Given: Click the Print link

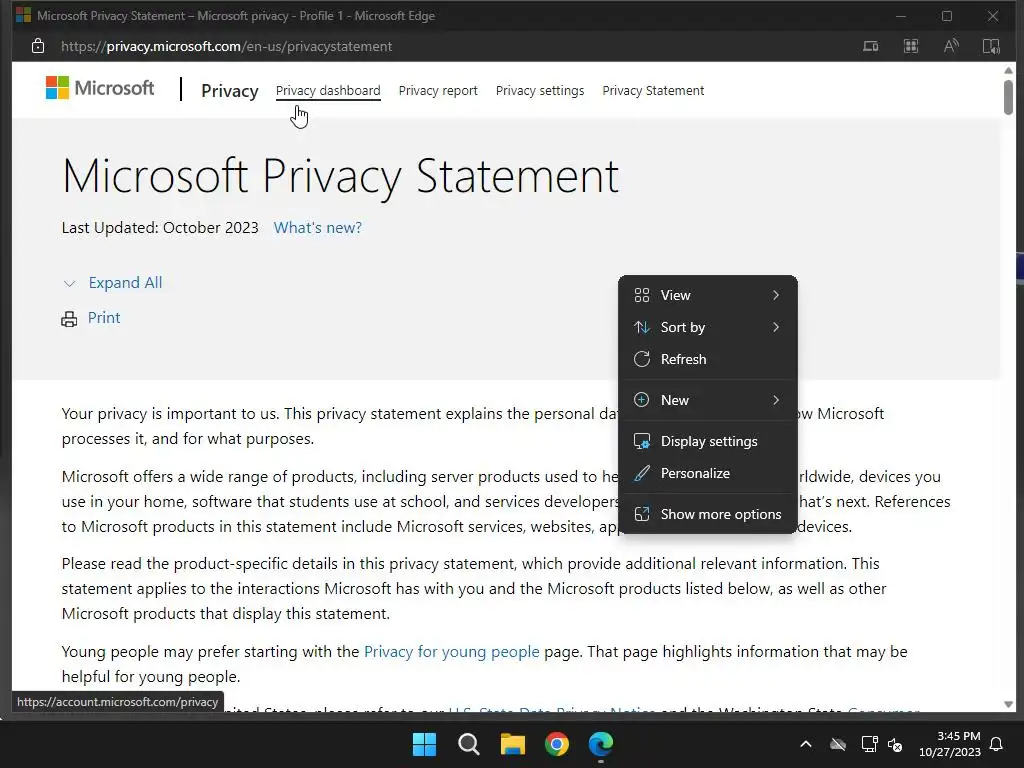Looking at the screenshot, I should click(104, 318).
